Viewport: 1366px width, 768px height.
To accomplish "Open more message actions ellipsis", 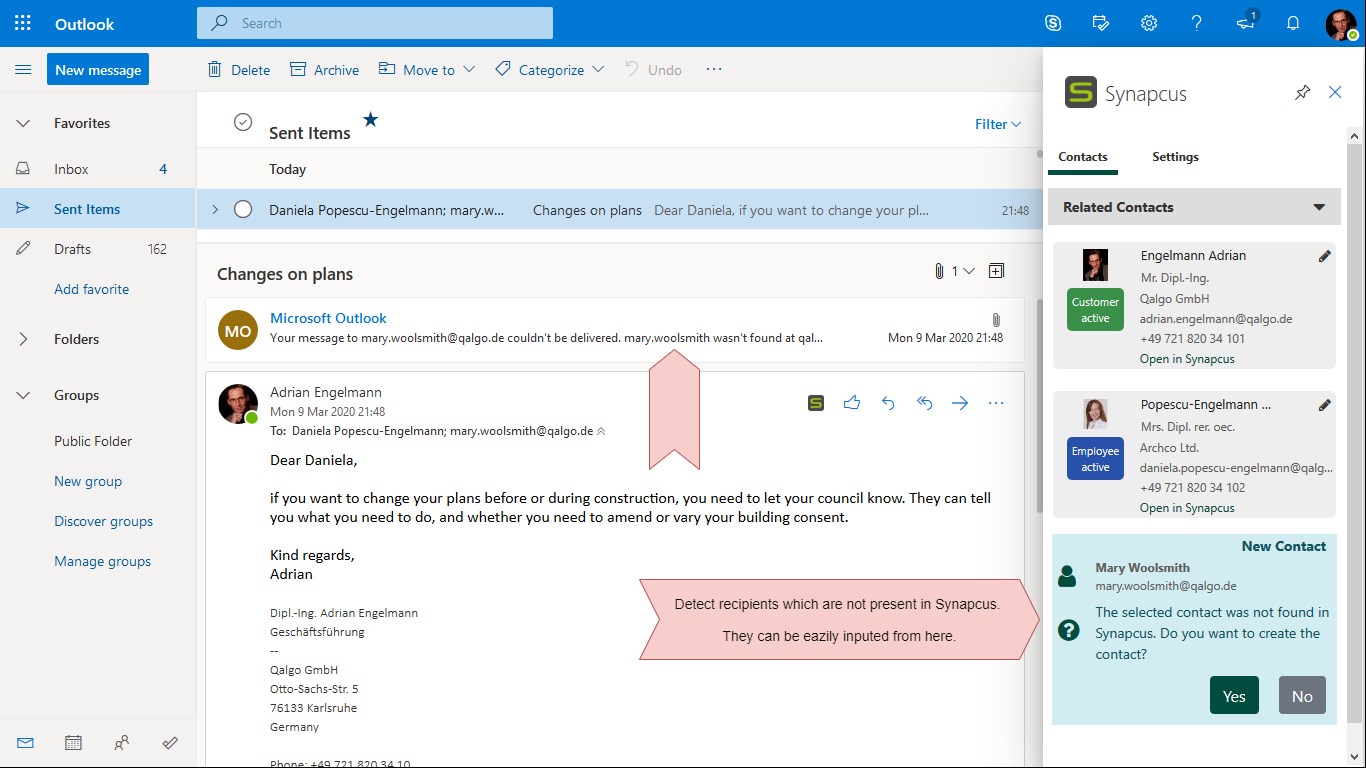I will [996, 403].
